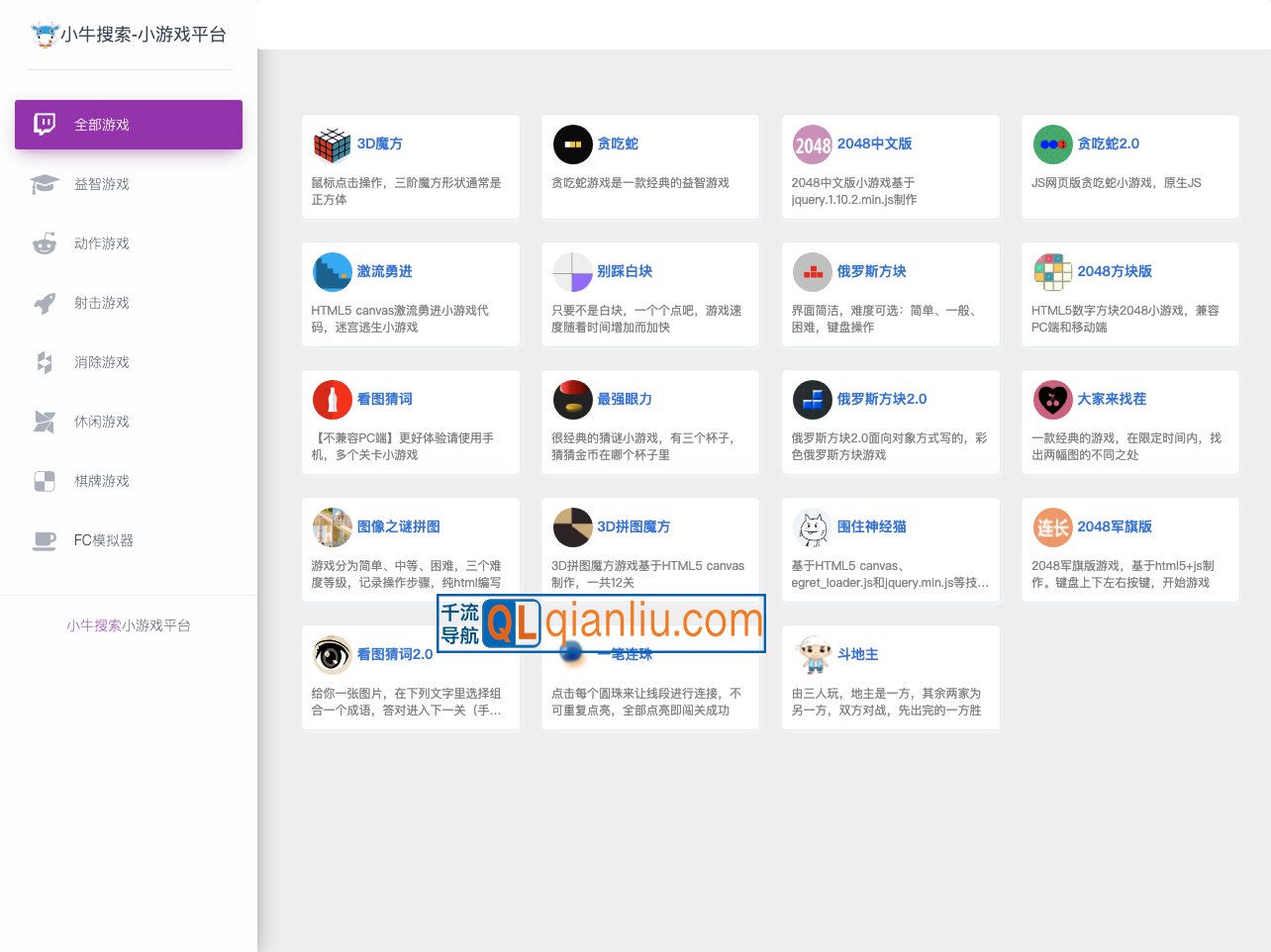This screenshot has width=1271, height=952.
Task: Click the 3D魔方 Rubik's cube icon
Action: click(x=332, y=144)
